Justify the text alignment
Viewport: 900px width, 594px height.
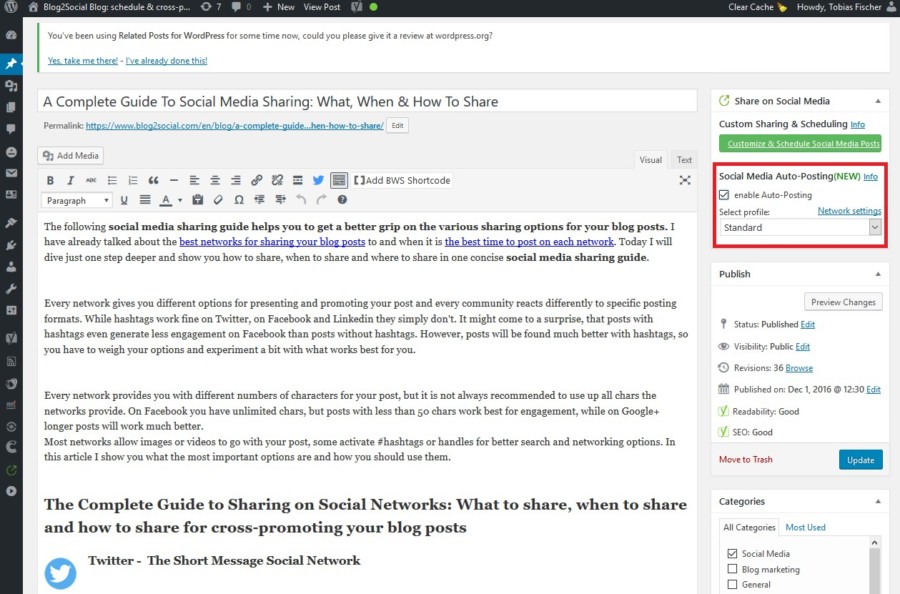145,200
